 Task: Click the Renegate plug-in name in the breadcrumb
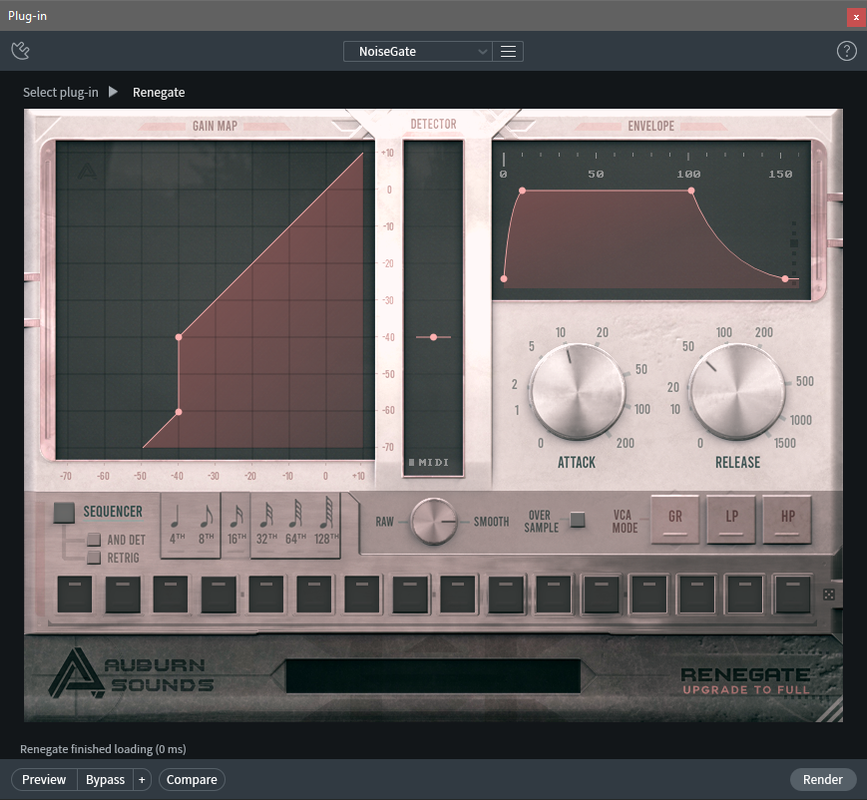pyautogui.click(x=159, y=92)
